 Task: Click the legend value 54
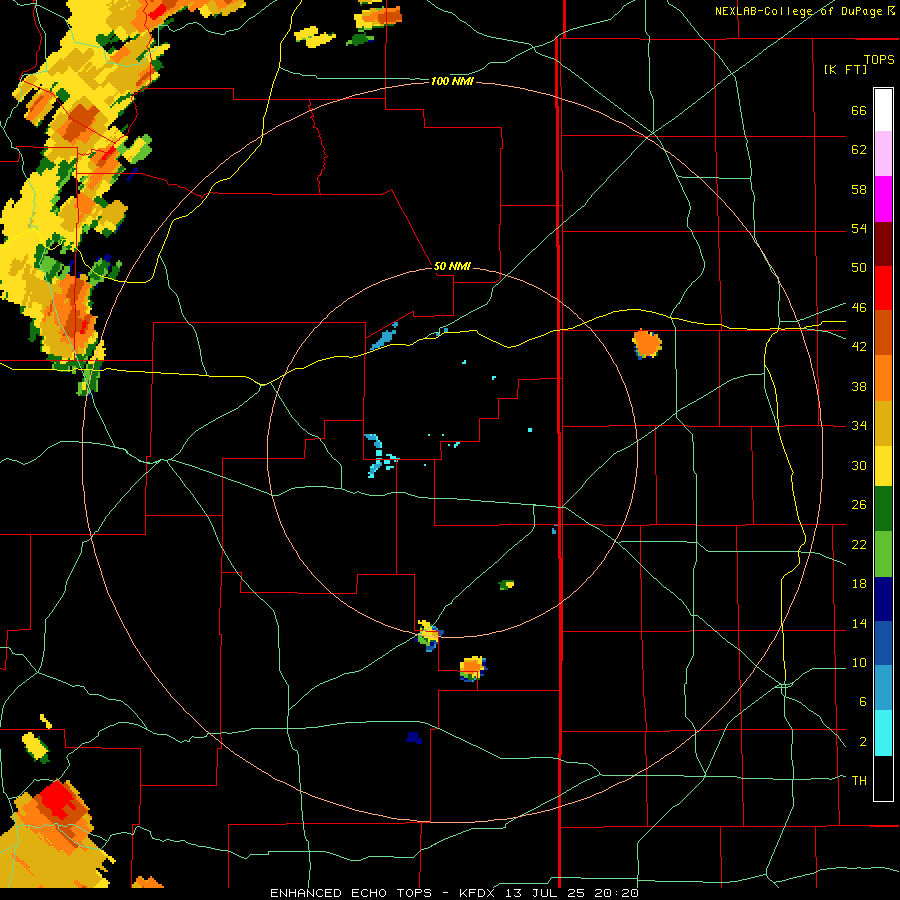click(x=859, y=228)
